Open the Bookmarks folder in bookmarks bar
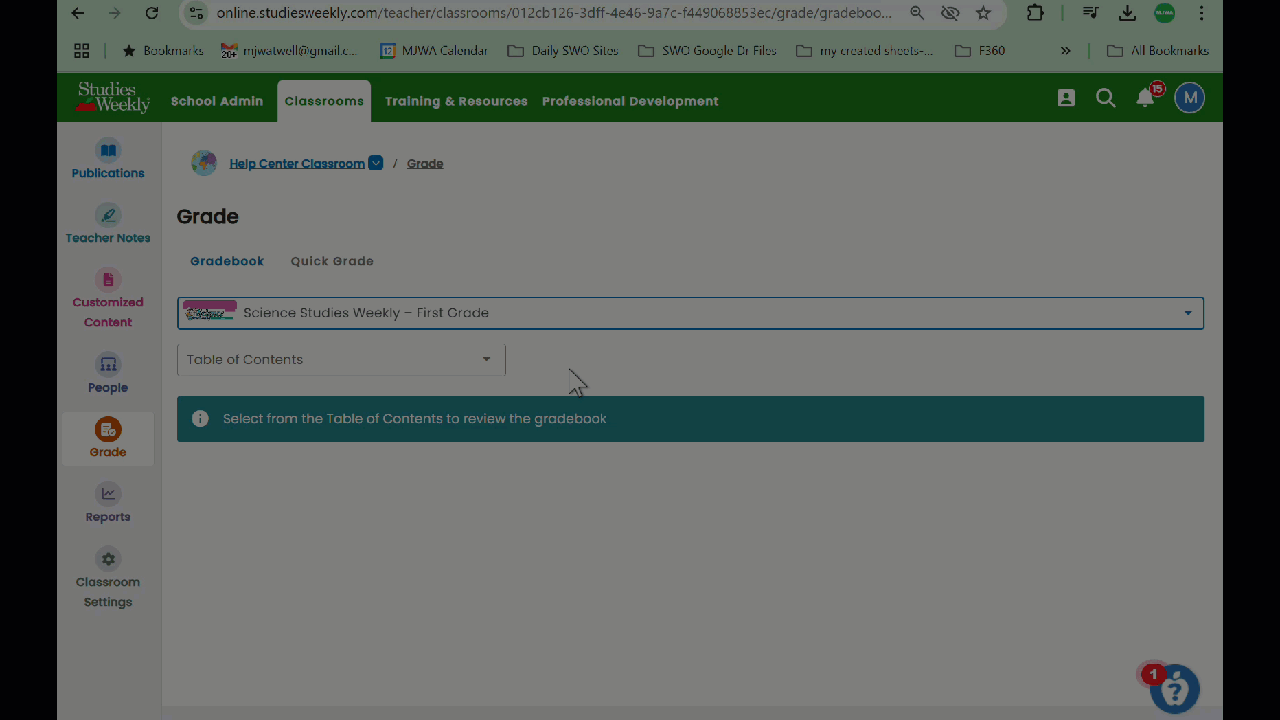This screenshot has width=1280, height=720. [162, 50]
